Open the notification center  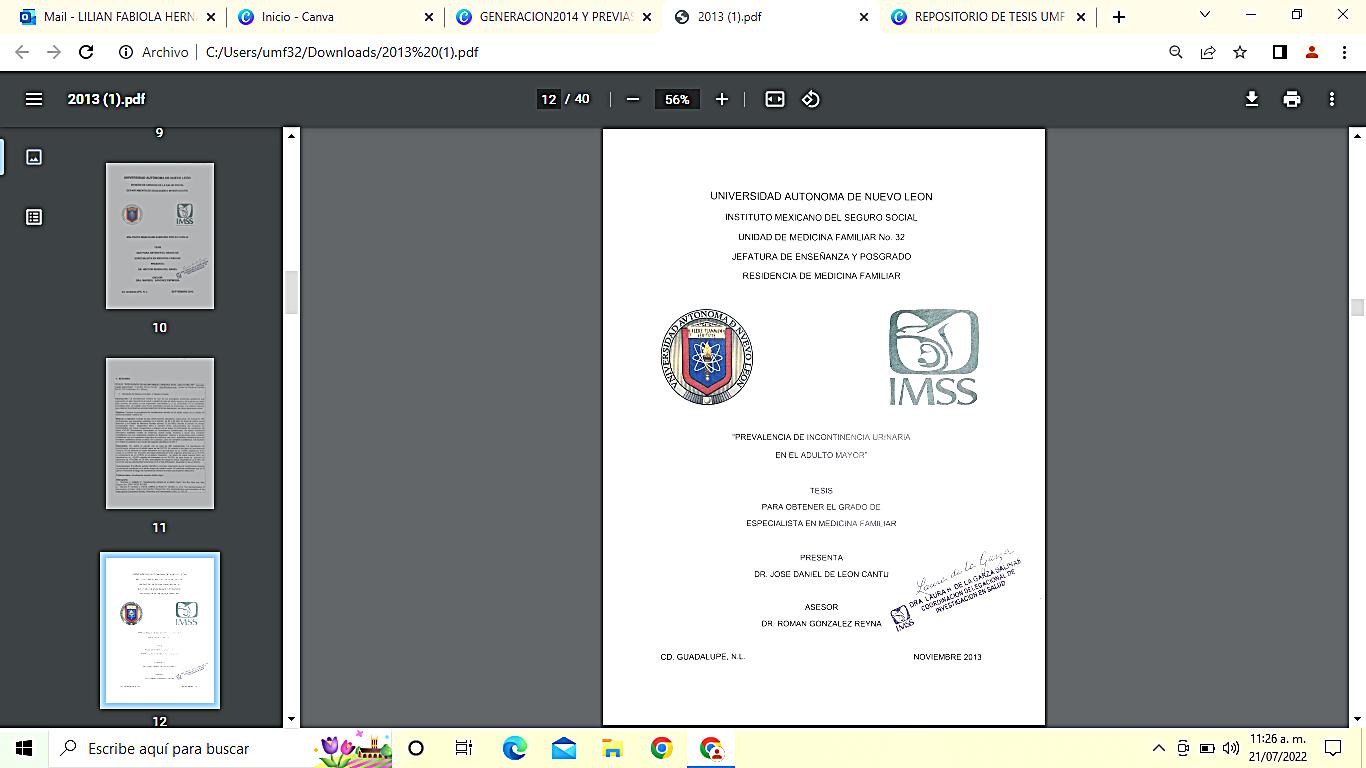1333,748
